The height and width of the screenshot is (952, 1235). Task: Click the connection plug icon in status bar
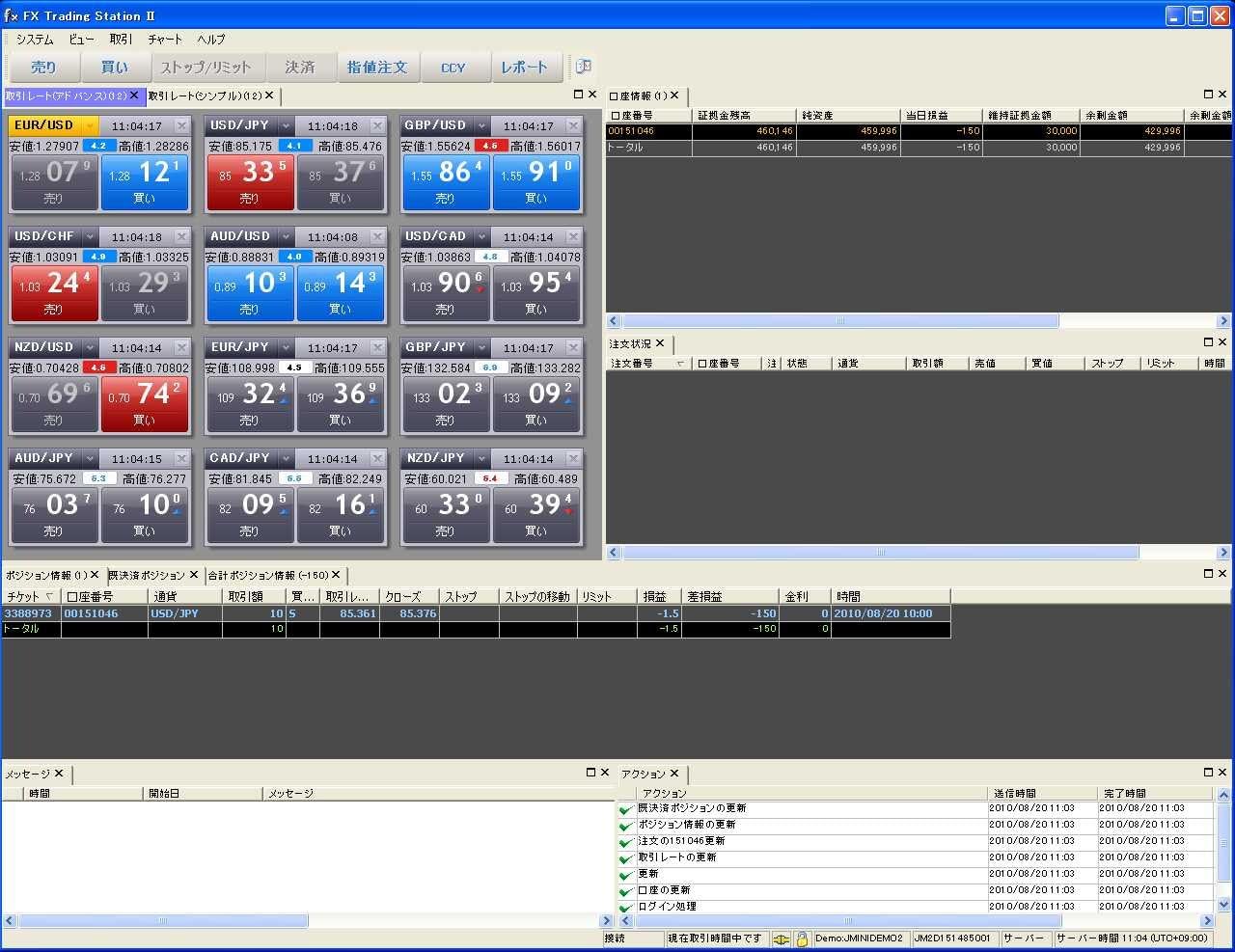tap(781, 938)
